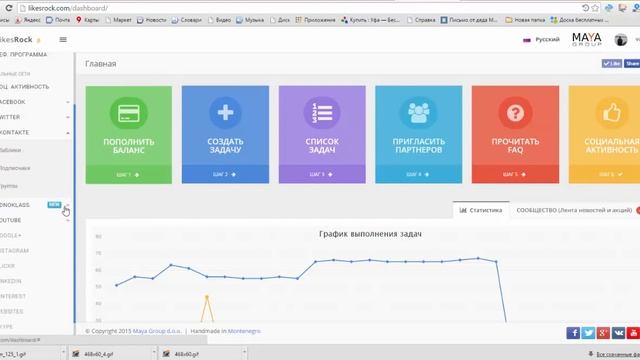Open the Новая папка bookmarks folder
This screenshot has width=640, height=360.
[525, 20]
